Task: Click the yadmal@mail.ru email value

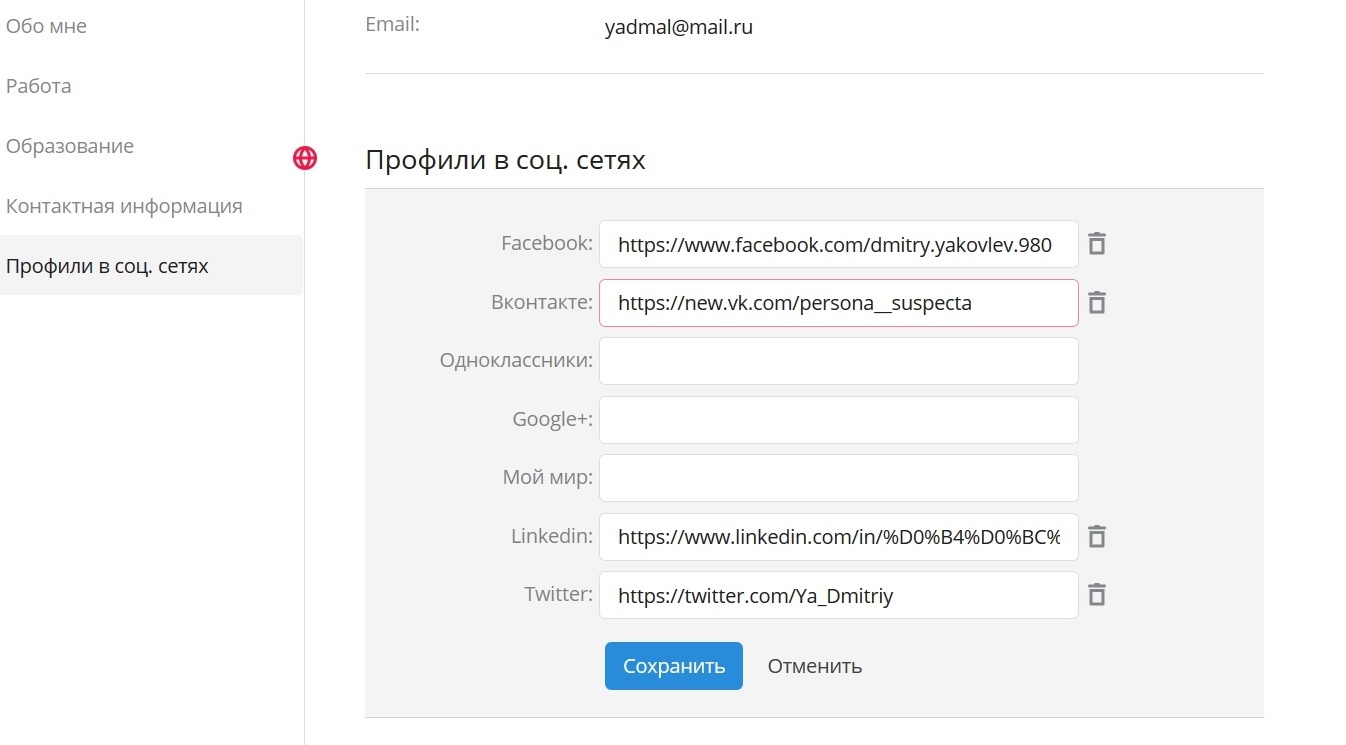Action: point(678,28)
